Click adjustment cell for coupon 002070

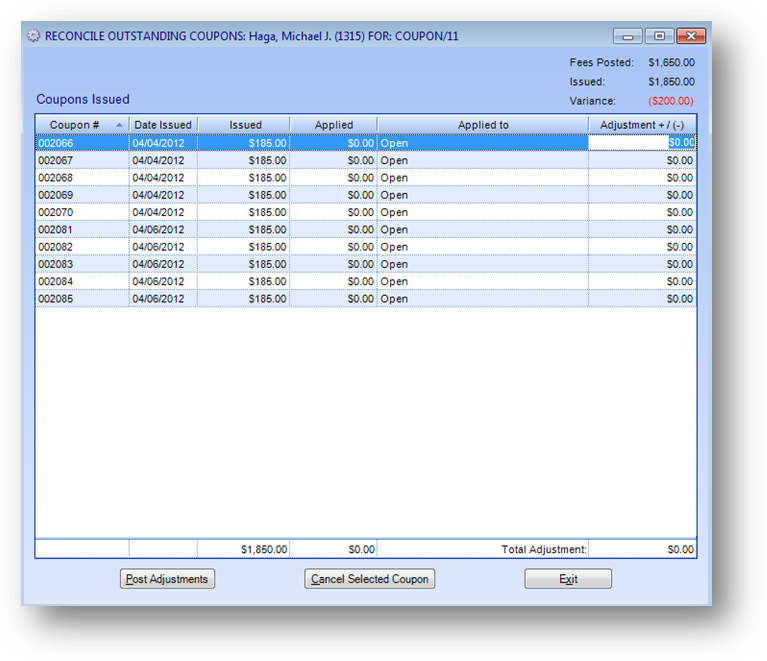642,212
